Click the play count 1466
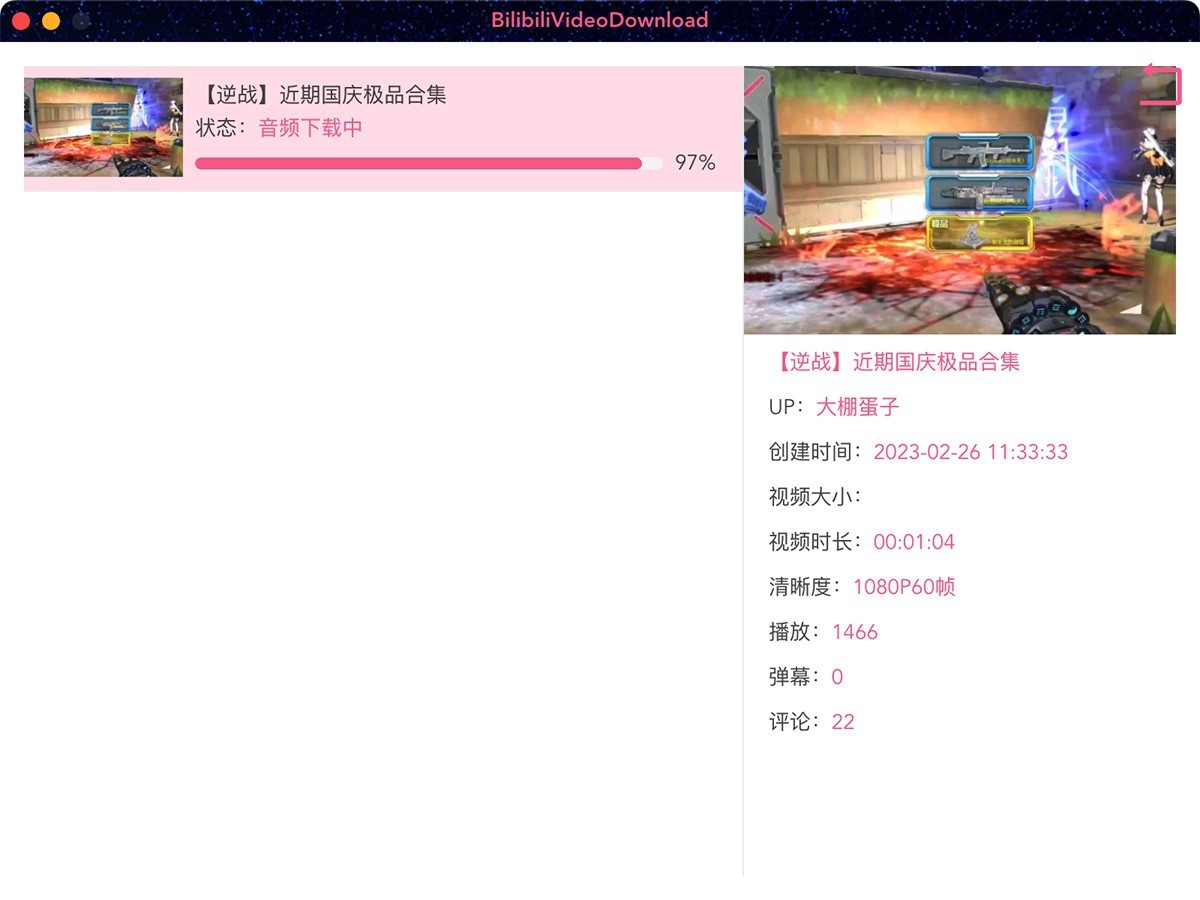The height and width of the screenshot is (900, 1200). (855, 632)
